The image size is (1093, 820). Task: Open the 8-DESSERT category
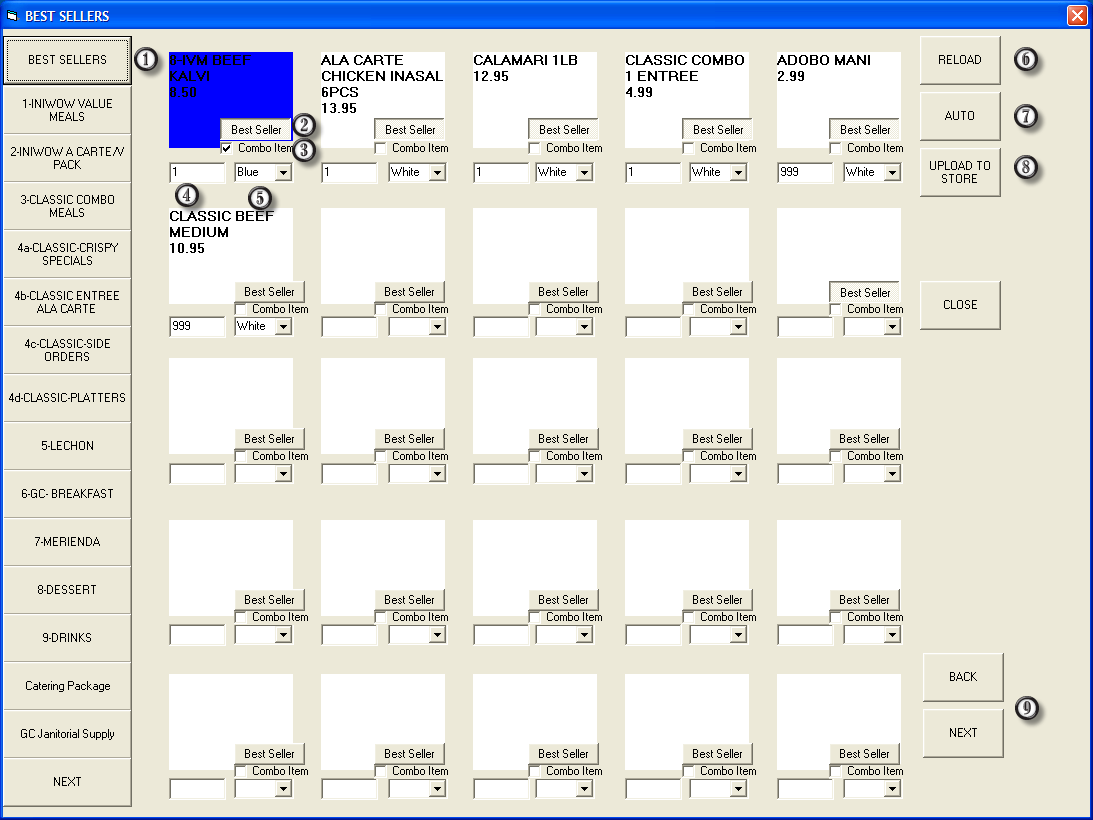click(x=67, y=591)
